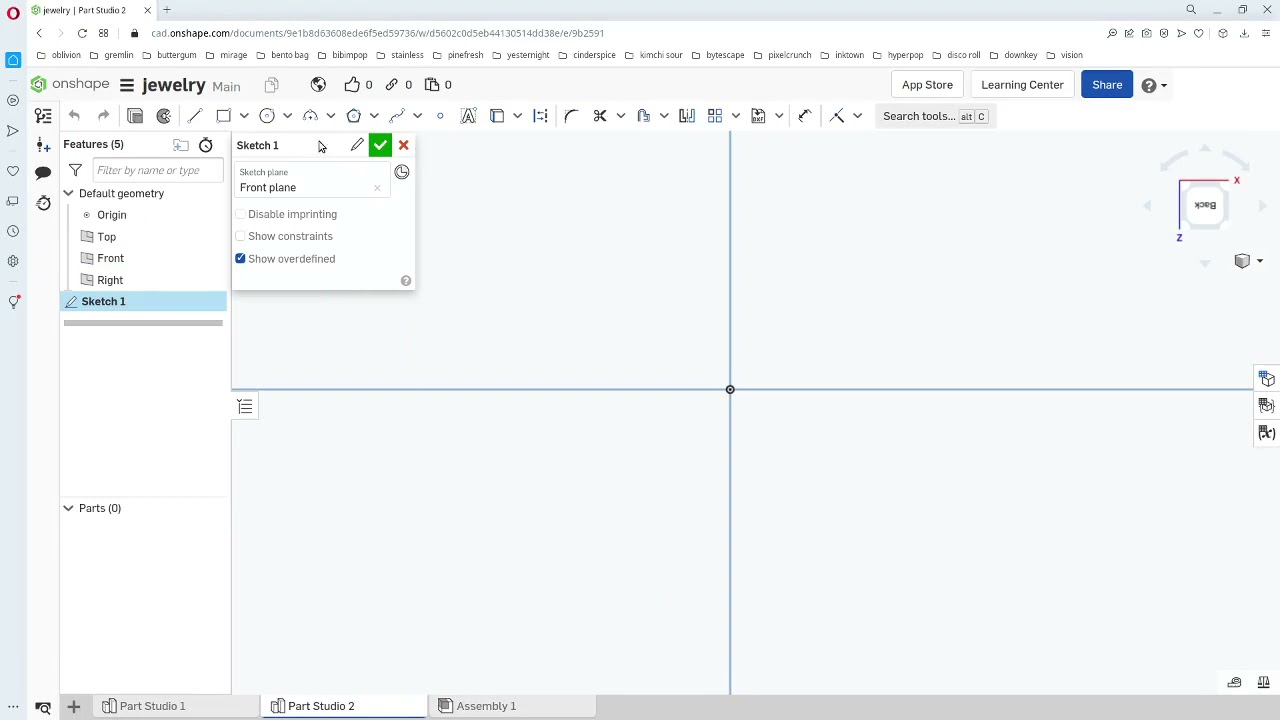Screen dimensions: 1280x720
Task: Click final-state clock icon in sketch dialog
Action: 401,172
